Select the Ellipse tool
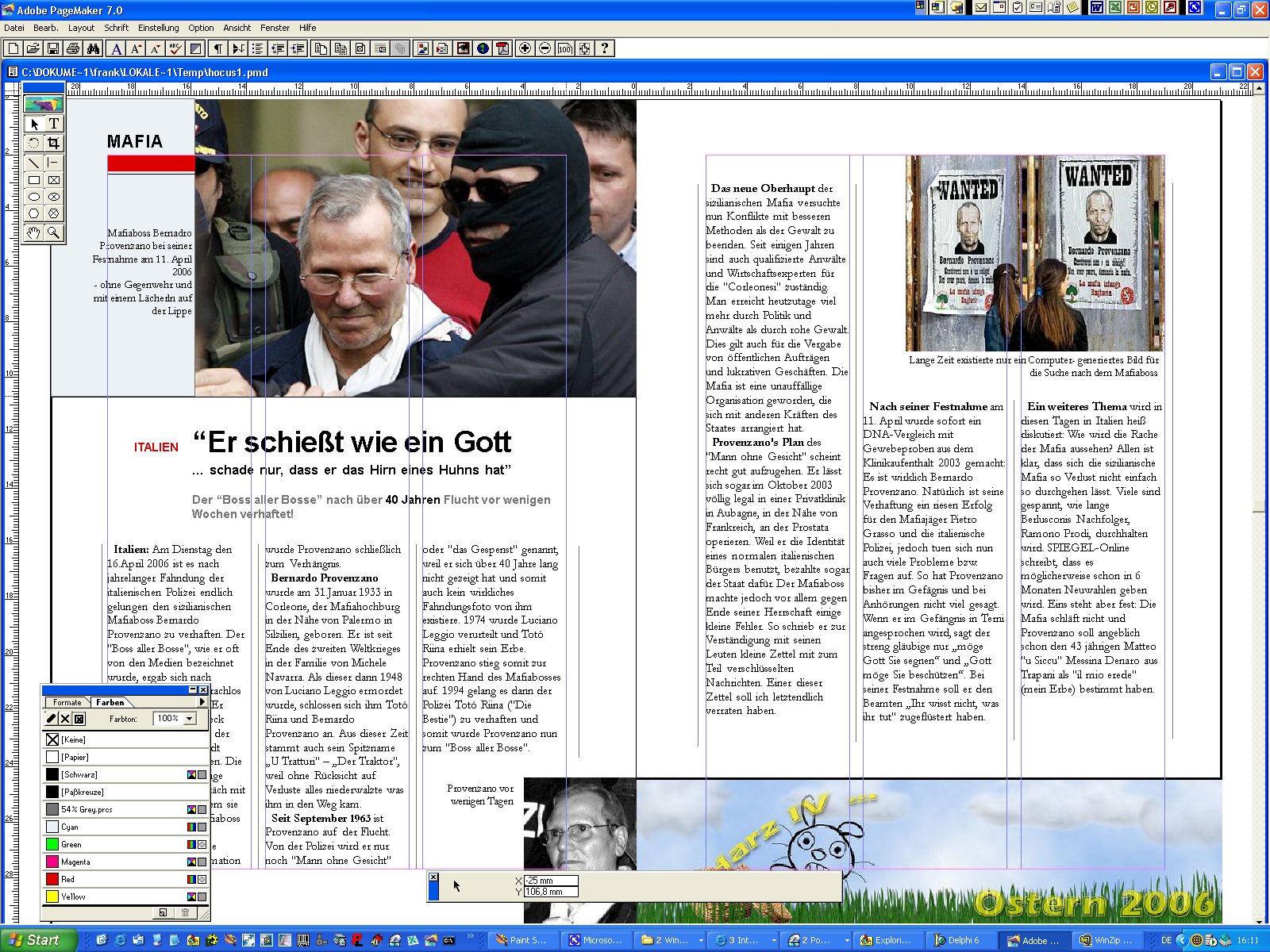This screenshot has width=1270, height=952. click(x=34, y=197)
